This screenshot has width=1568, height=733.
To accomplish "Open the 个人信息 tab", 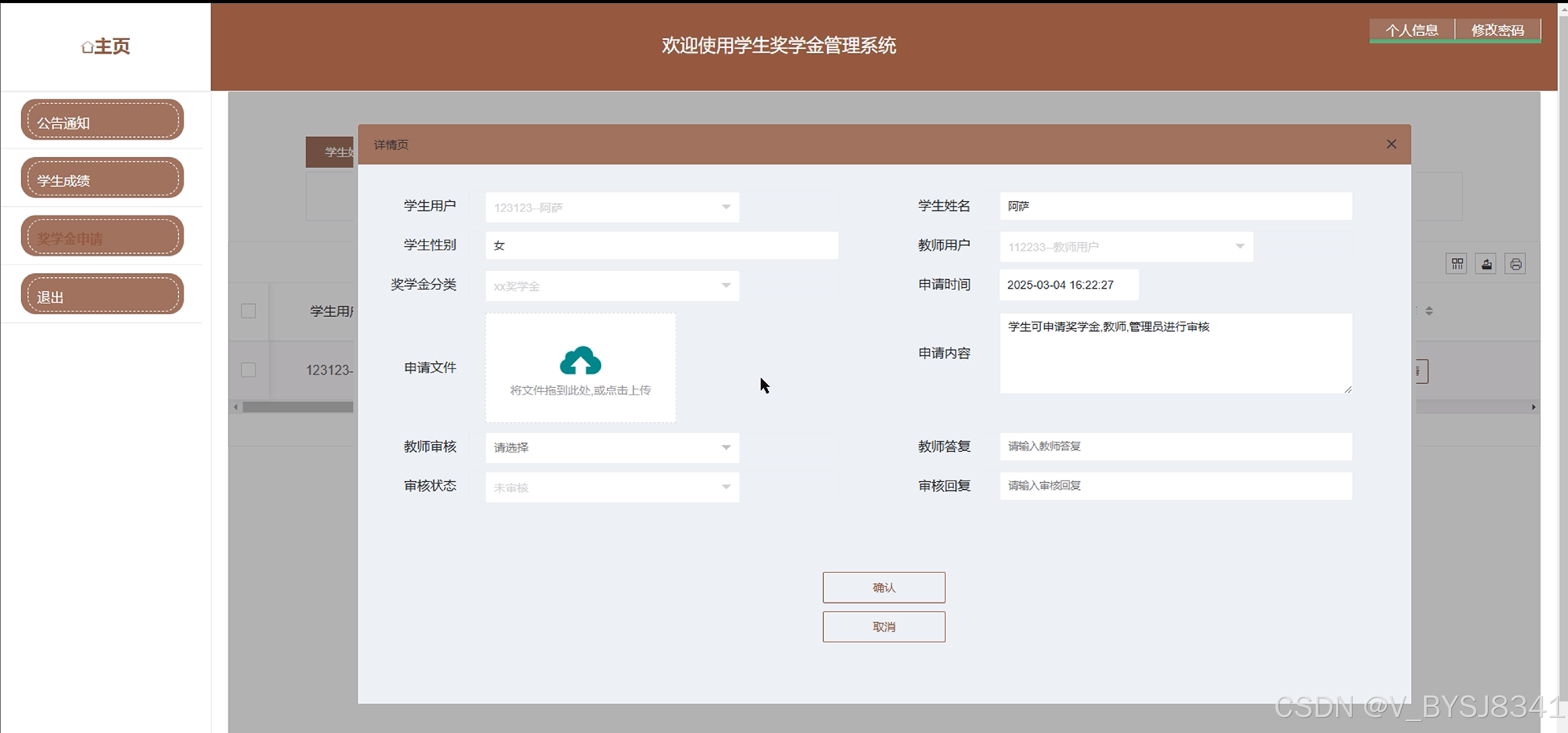I will tap(1411, 30).
